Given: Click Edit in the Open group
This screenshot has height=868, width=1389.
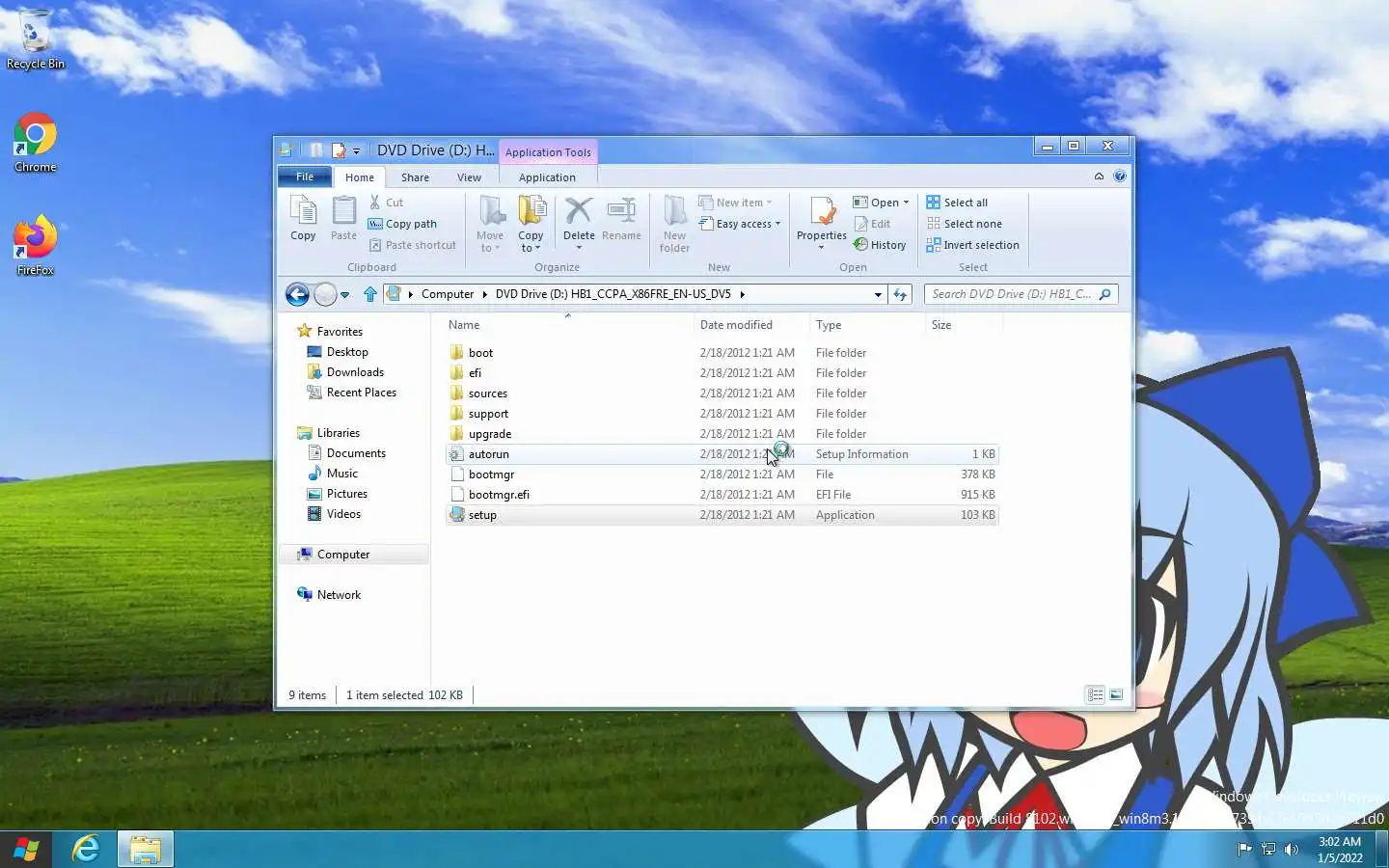Looking at the screenshot, I should pyautogui.click(x=872, y=224).
